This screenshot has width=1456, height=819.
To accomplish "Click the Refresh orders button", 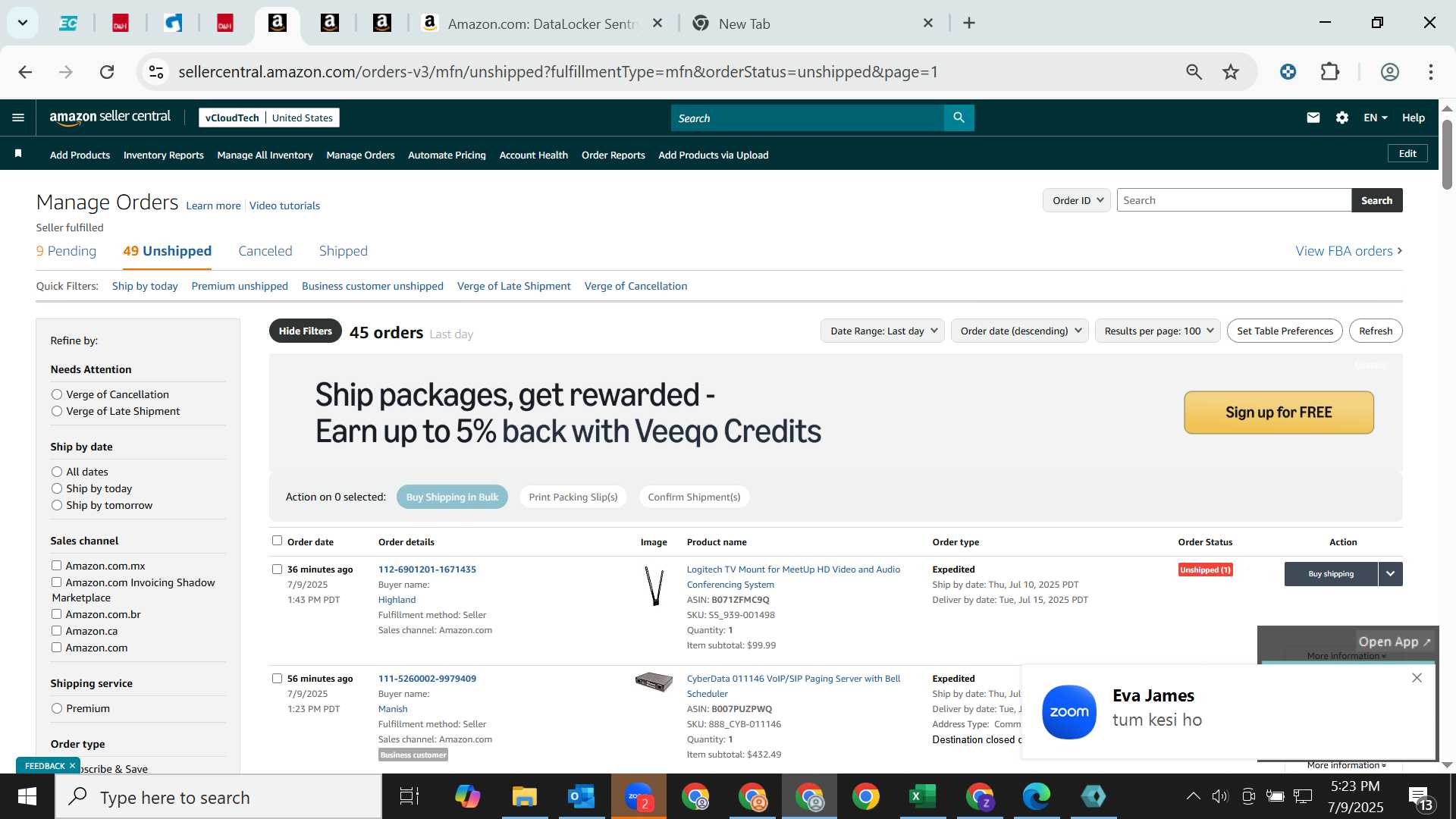I will click(x=1376, y=331).
